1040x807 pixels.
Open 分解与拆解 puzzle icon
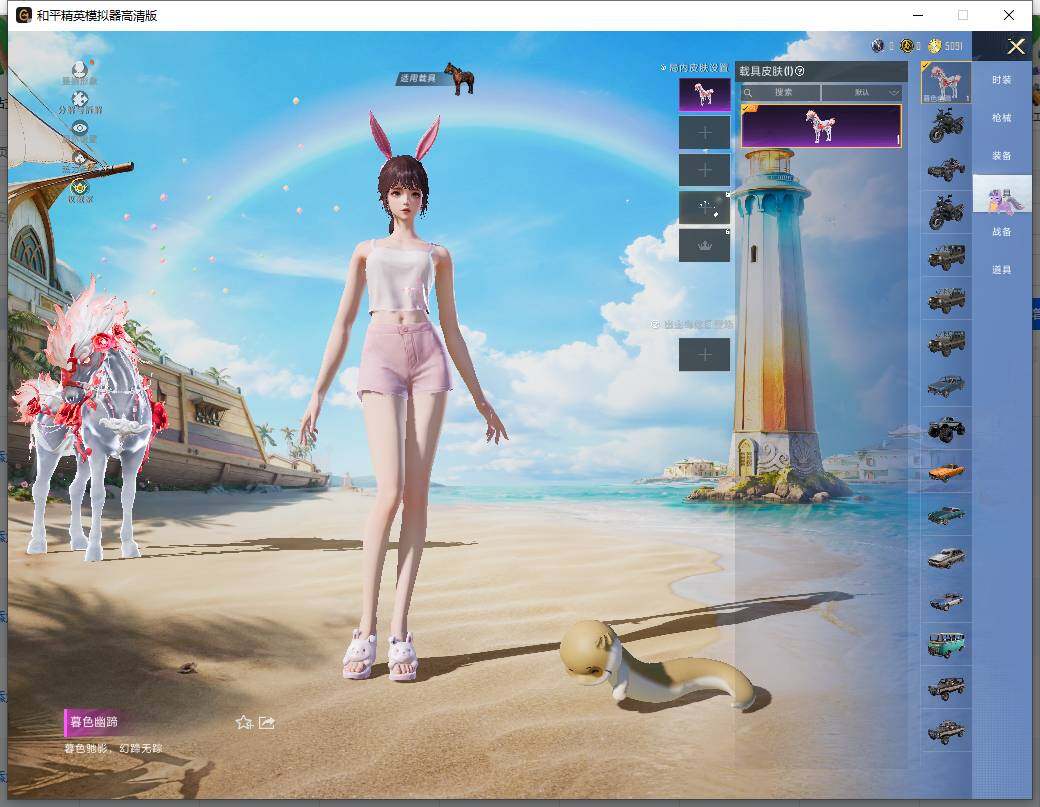80,99
